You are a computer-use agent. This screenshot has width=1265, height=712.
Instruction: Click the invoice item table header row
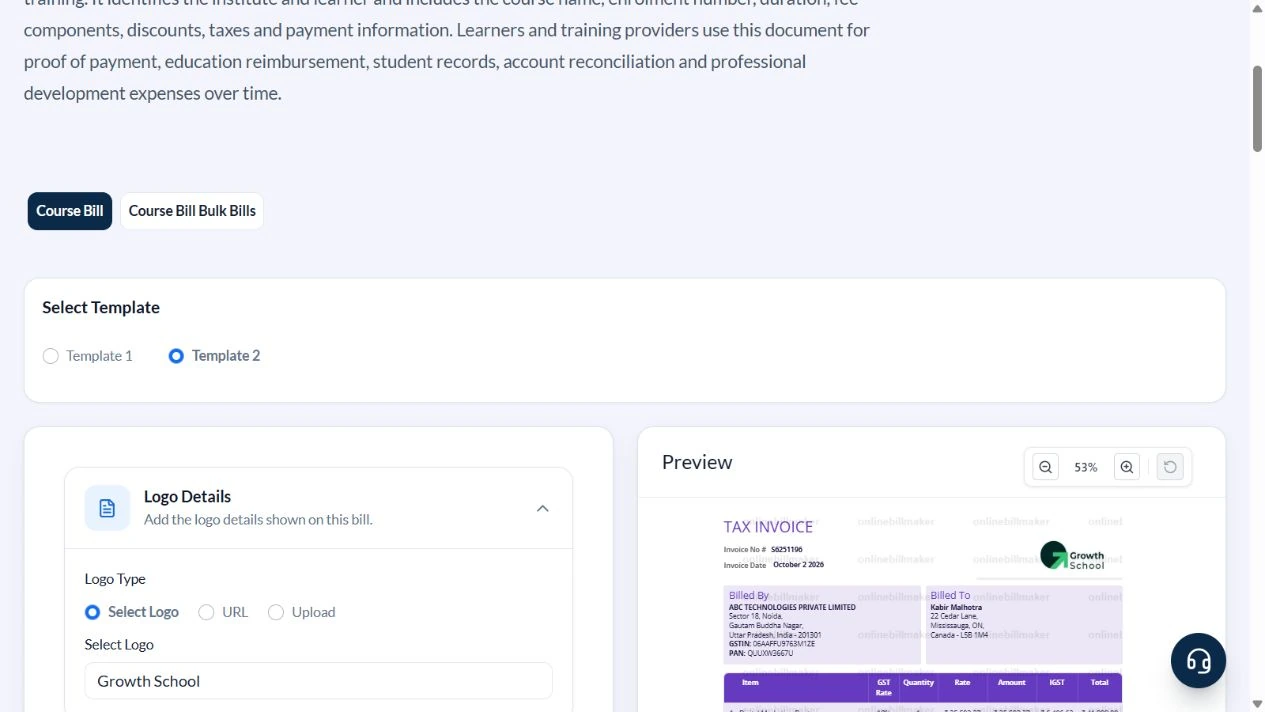(x=923, y=687)
